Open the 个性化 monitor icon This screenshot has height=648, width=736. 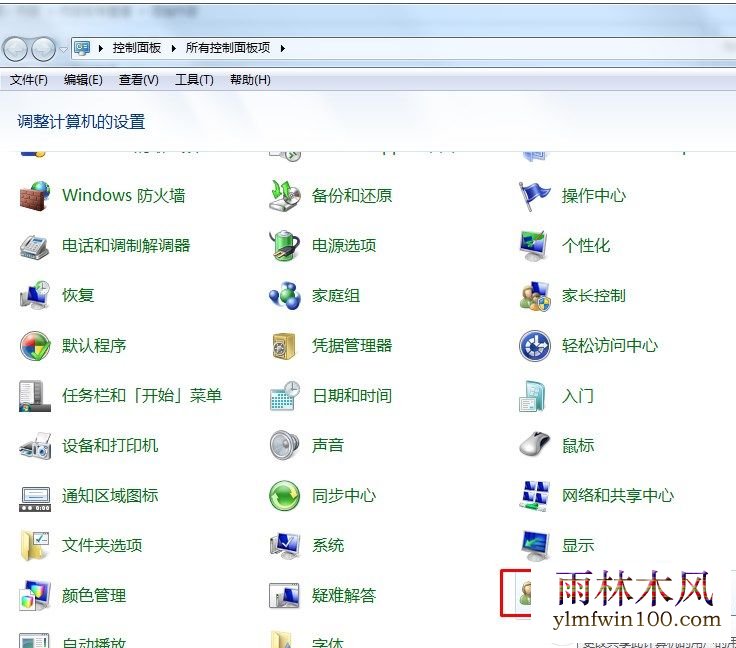tap(534, 245)
